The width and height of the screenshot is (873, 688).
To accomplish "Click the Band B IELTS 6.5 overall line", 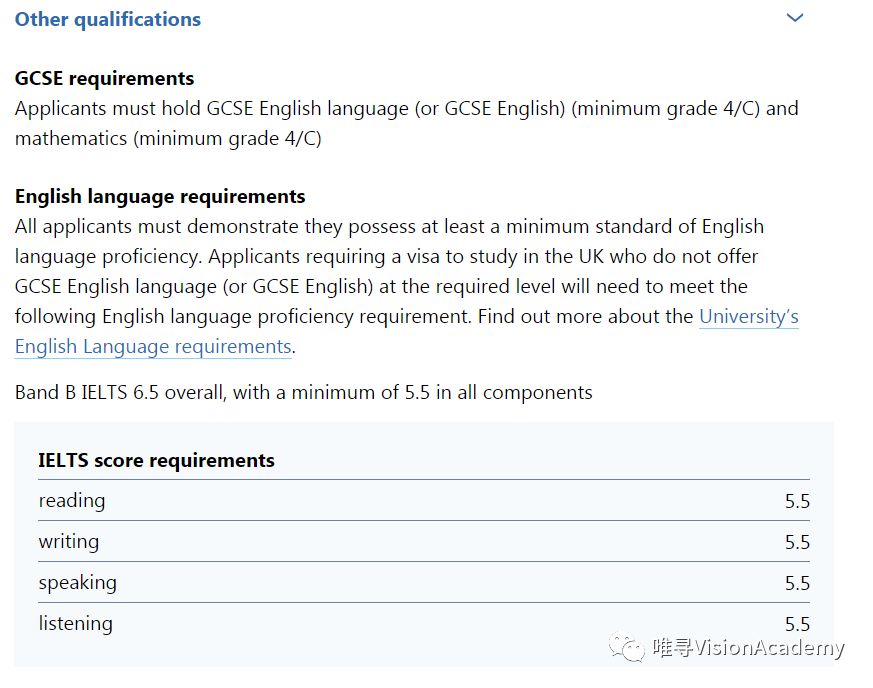I will click(303, 392).
